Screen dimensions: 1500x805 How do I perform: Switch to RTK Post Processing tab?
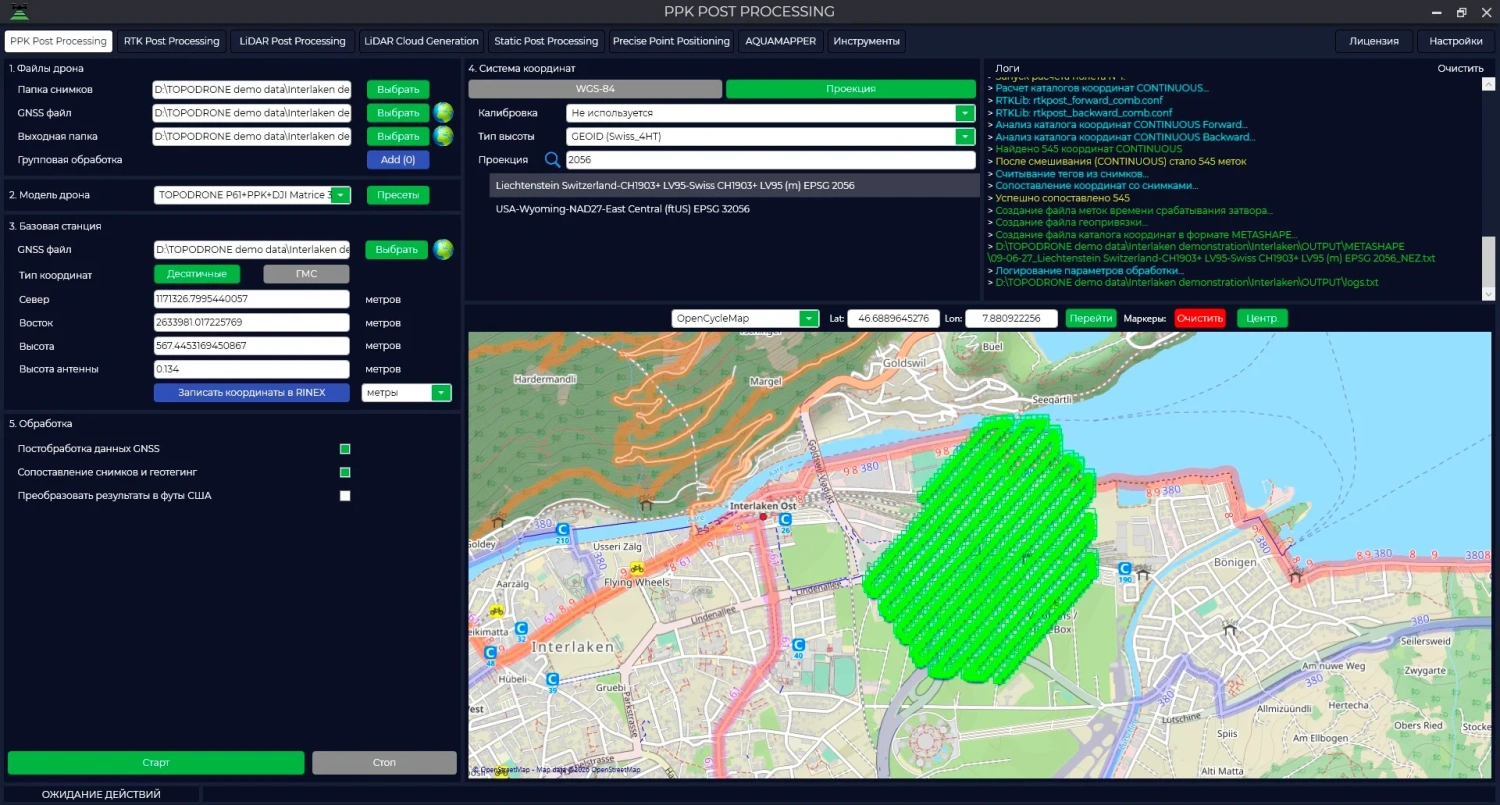tap(171, 41)
